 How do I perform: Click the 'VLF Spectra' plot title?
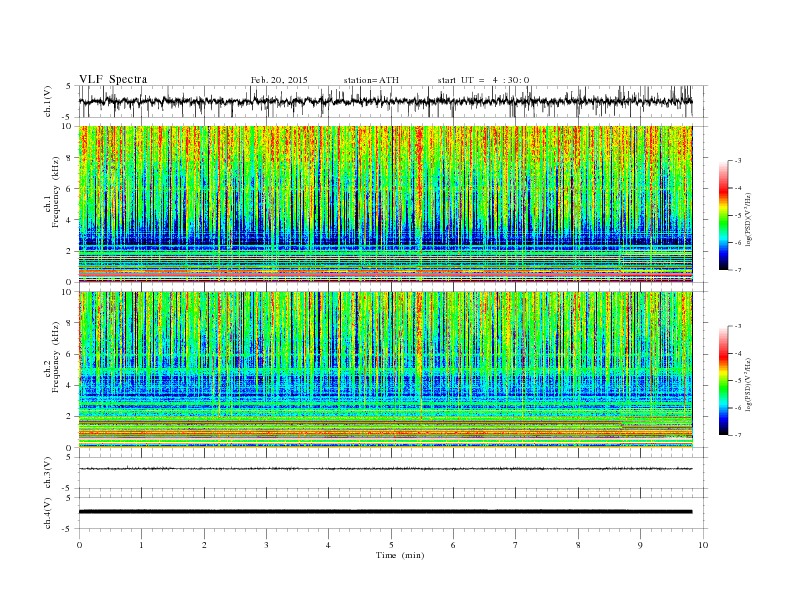113,79
